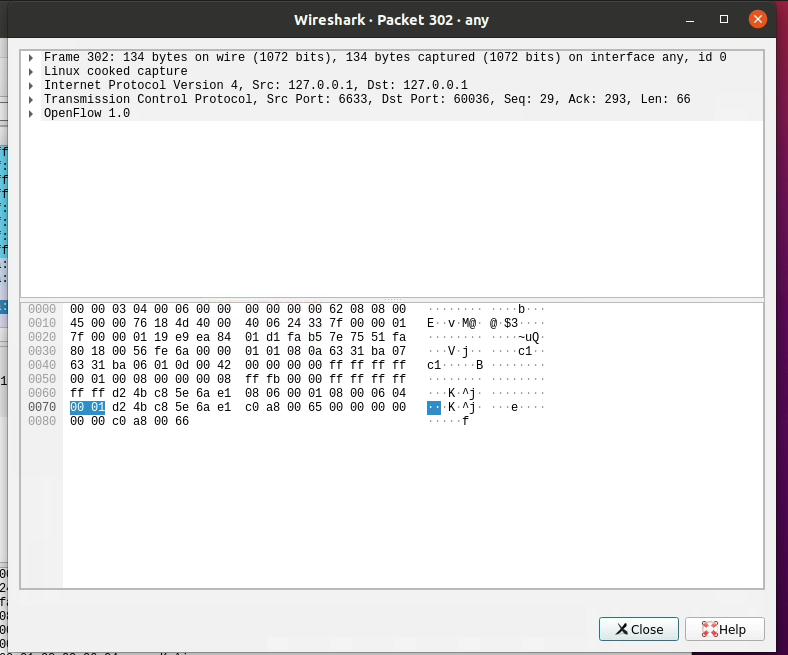Click byte fe in row 0030

click(x=161, y=351)
